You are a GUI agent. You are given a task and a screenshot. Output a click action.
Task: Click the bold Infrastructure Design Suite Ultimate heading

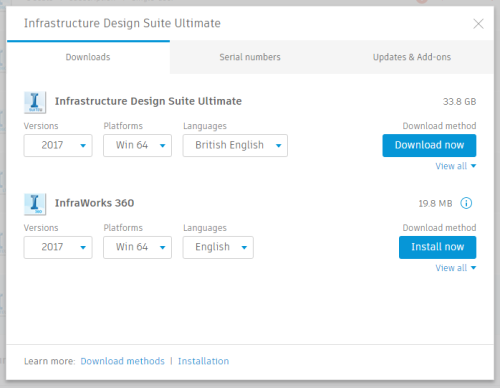[148, 101]
